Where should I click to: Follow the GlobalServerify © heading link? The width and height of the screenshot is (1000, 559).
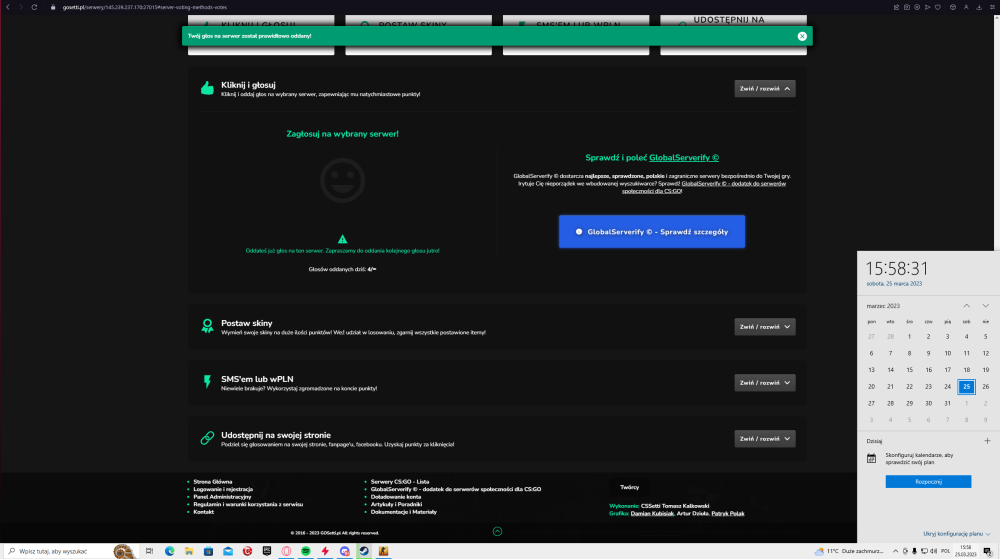684,157
